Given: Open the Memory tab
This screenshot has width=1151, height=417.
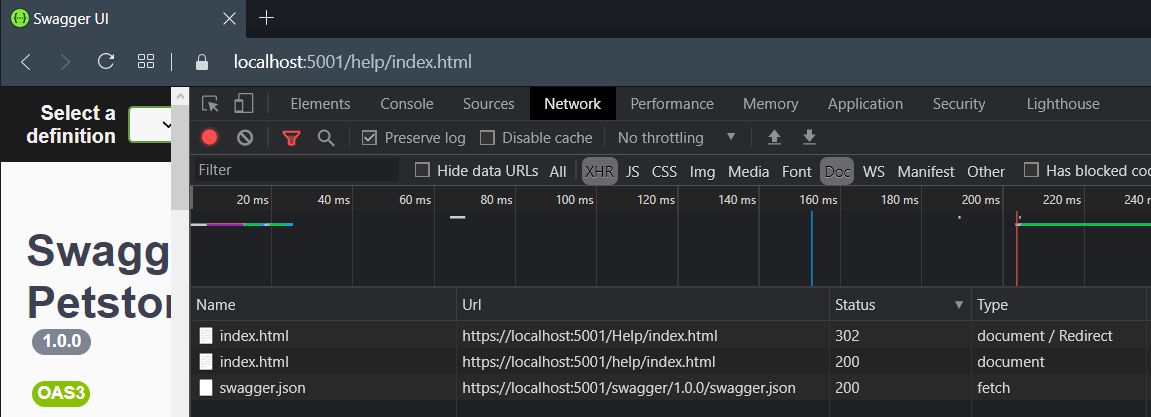Looking at the screenshot, I should pyautogui.click(x=770, y=104).
